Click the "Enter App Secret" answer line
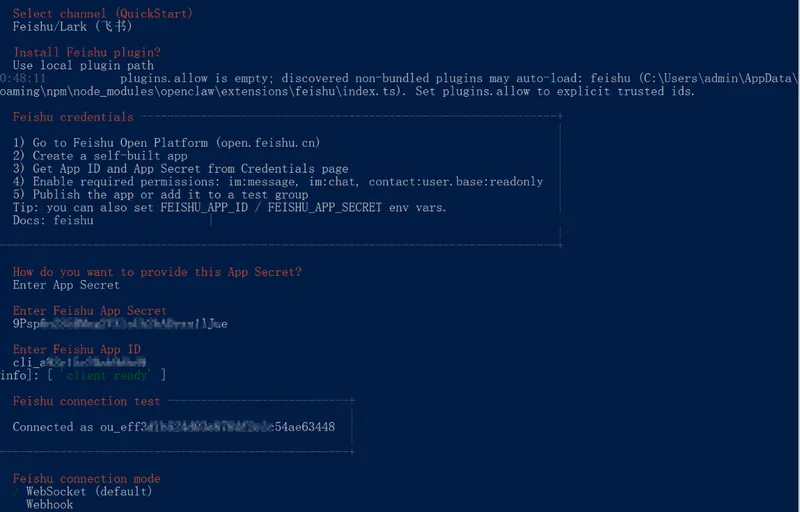 [x=66, y=285]
